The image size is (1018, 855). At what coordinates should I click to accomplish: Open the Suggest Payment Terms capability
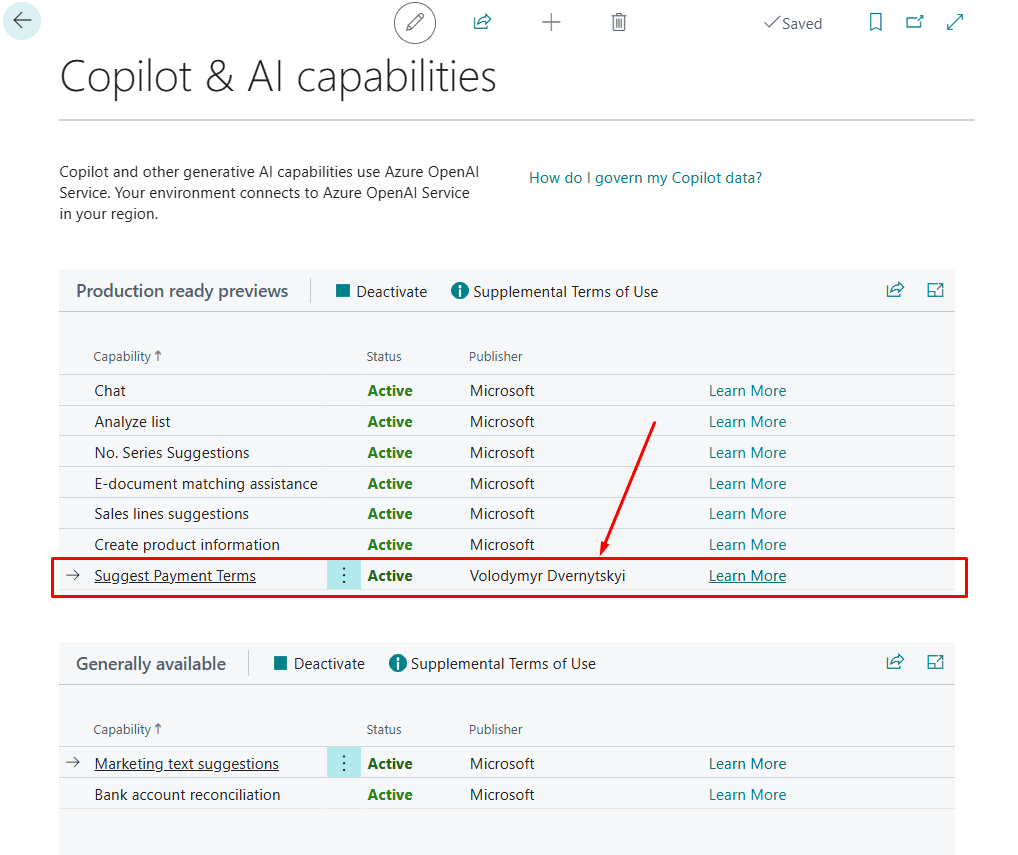175,576
